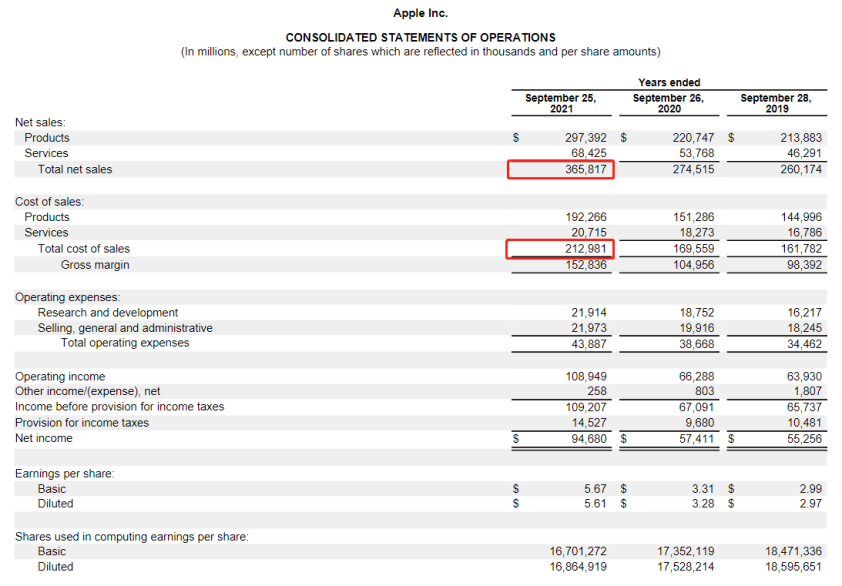Image resolution: width=842 pixels, height=586 pixels.
Task: Click 'Income before provision for income taxes' label
Action: click(x=120, y=407)
